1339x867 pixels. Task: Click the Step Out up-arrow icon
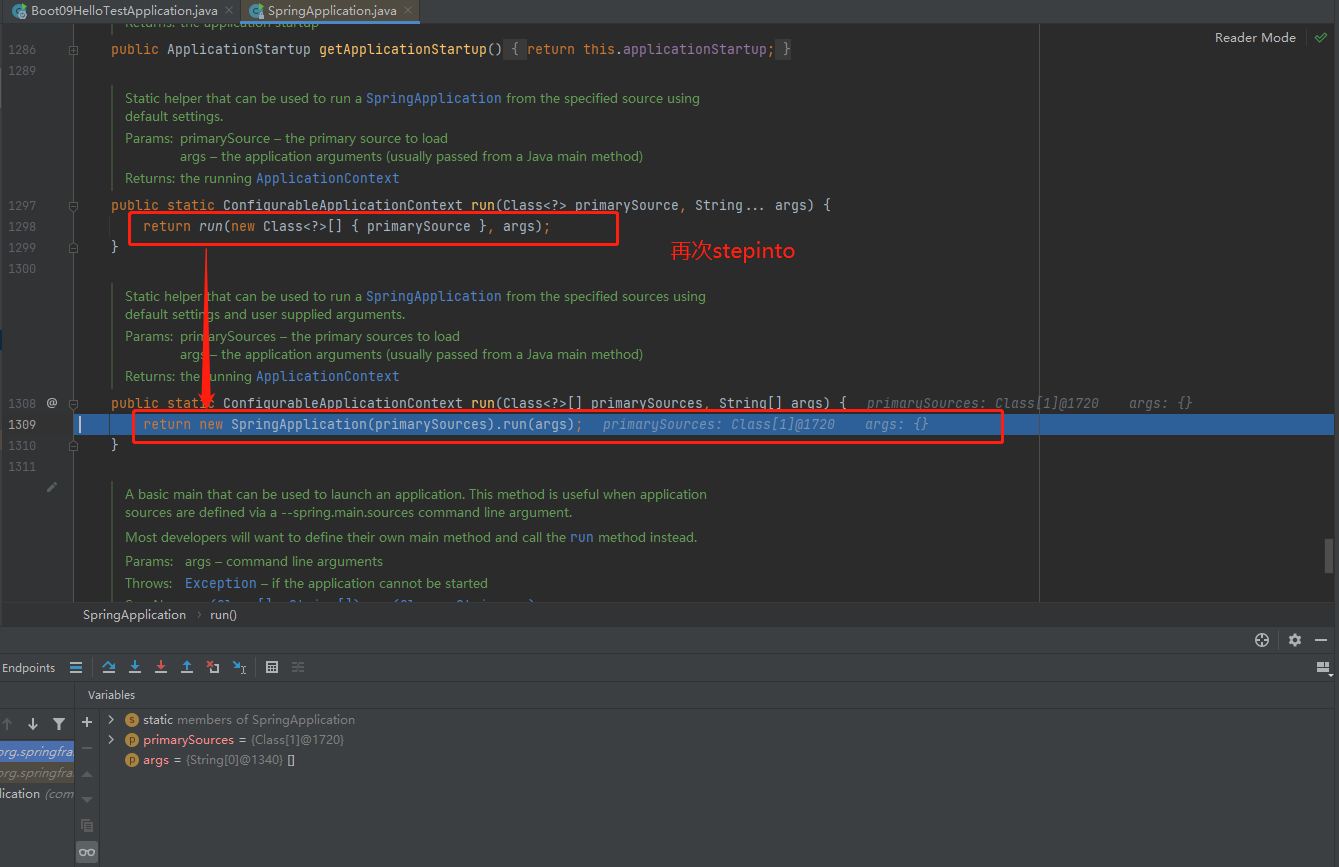(187, 667)
